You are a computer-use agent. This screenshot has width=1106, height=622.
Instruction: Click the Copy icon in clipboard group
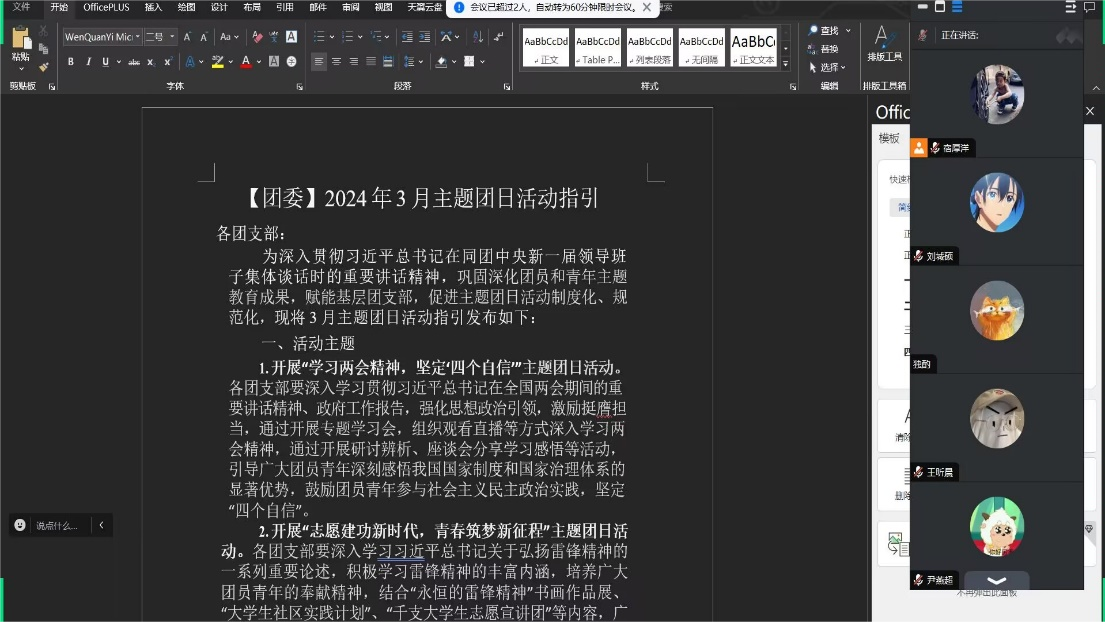pyautogui.click(x=43, y=49)
